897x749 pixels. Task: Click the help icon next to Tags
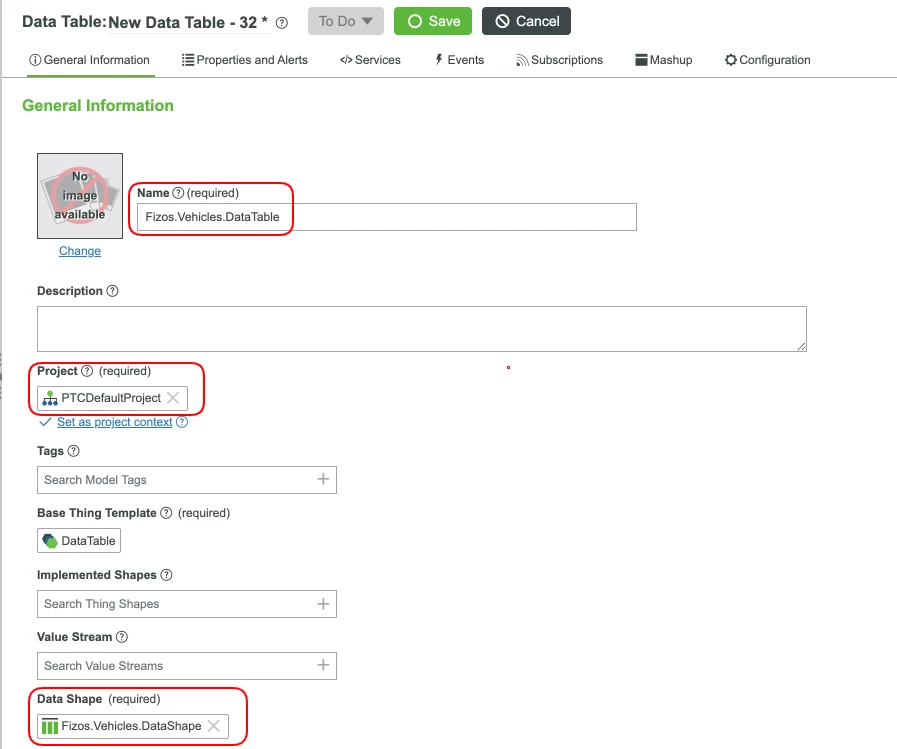coord(74,451)
